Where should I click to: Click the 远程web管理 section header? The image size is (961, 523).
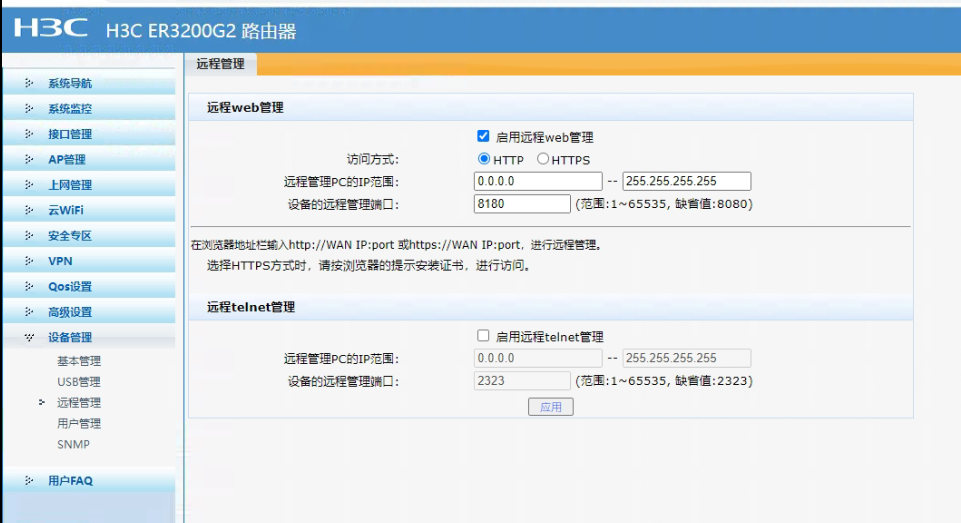[245, 108]
